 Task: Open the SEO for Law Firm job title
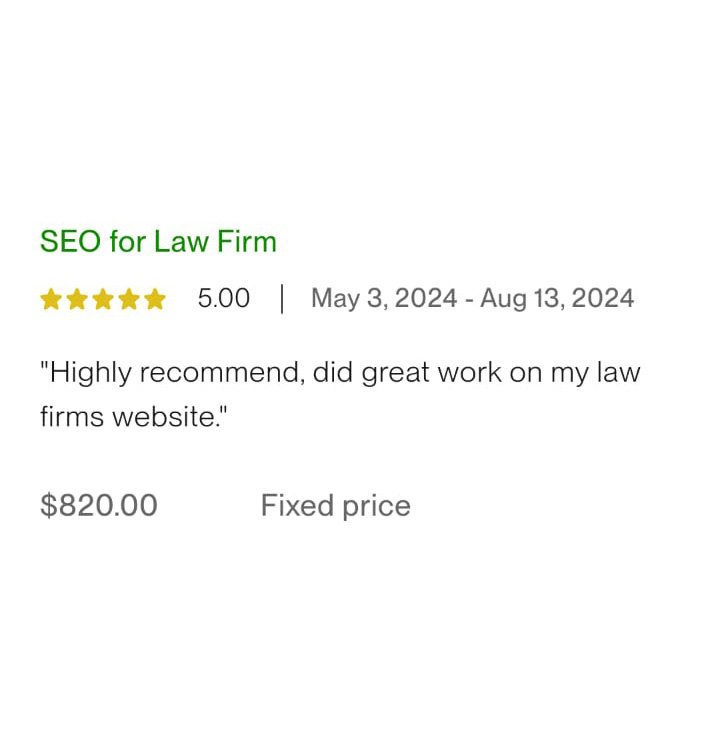click(158, 241)
